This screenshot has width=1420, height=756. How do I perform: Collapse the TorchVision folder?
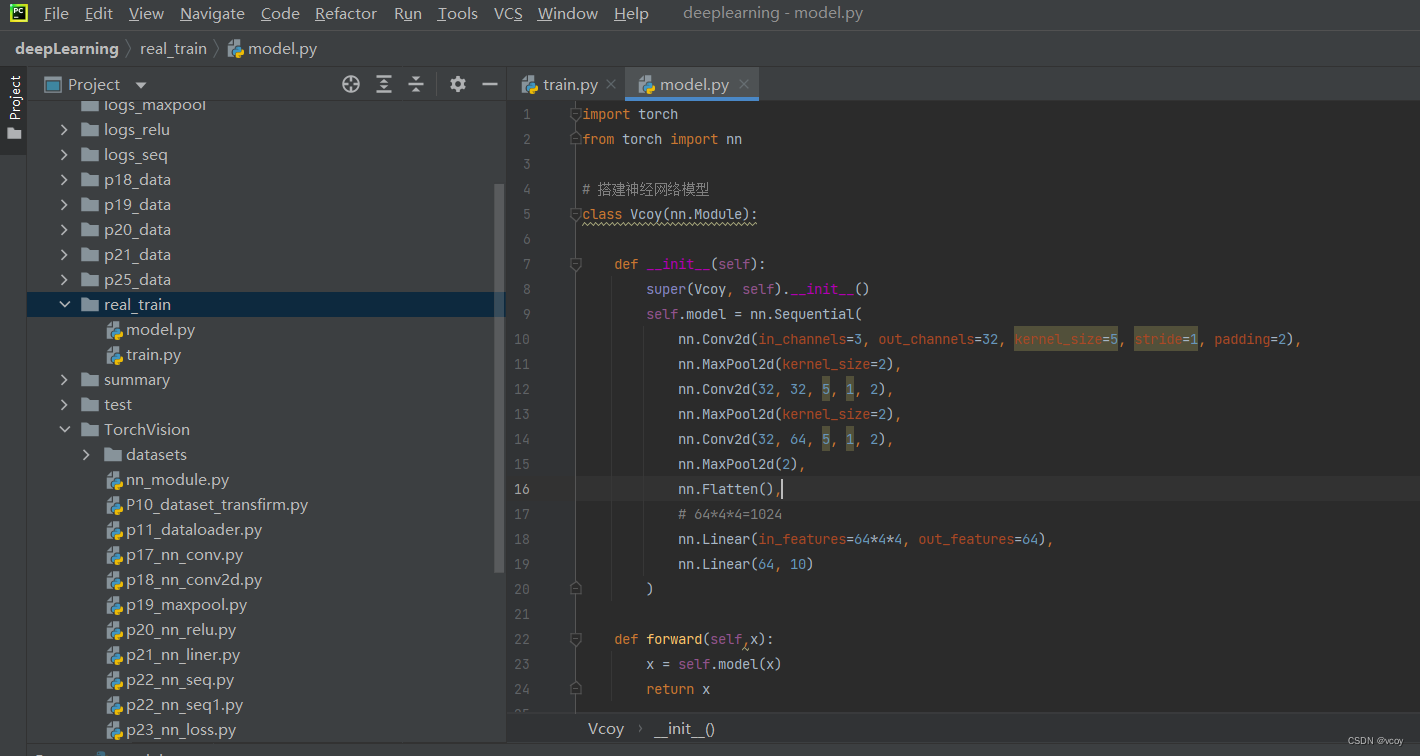[x=65, y=430]
